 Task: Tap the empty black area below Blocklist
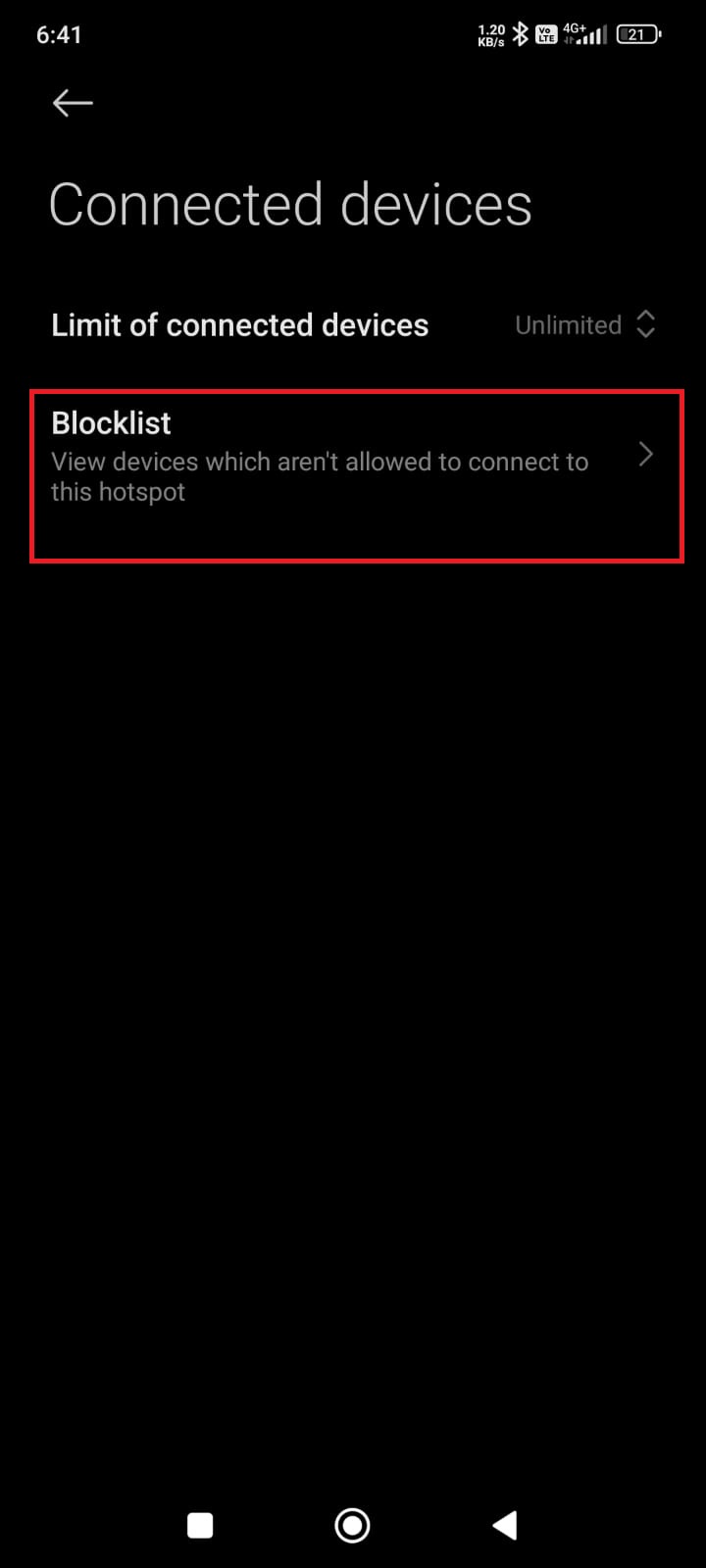click(353, 980)
